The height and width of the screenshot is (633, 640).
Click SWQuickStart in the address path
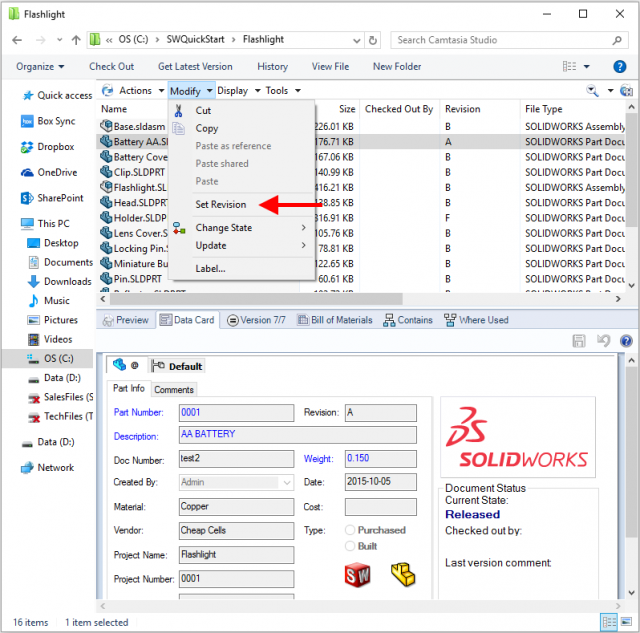(x=196, y=40)
